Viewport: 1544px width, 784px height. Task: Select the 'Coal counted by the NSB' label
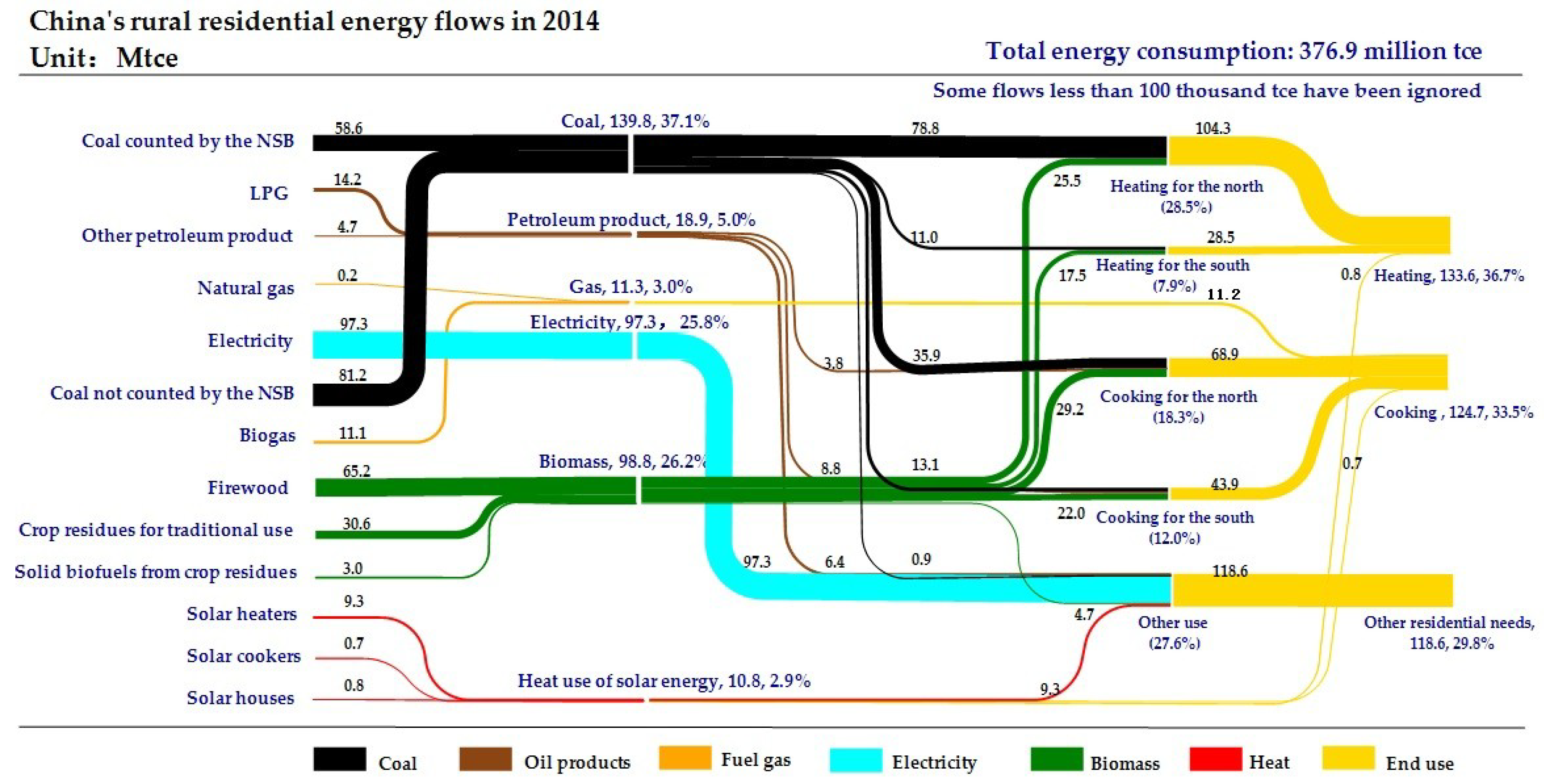pyautogui.click(x=188, y=141)
